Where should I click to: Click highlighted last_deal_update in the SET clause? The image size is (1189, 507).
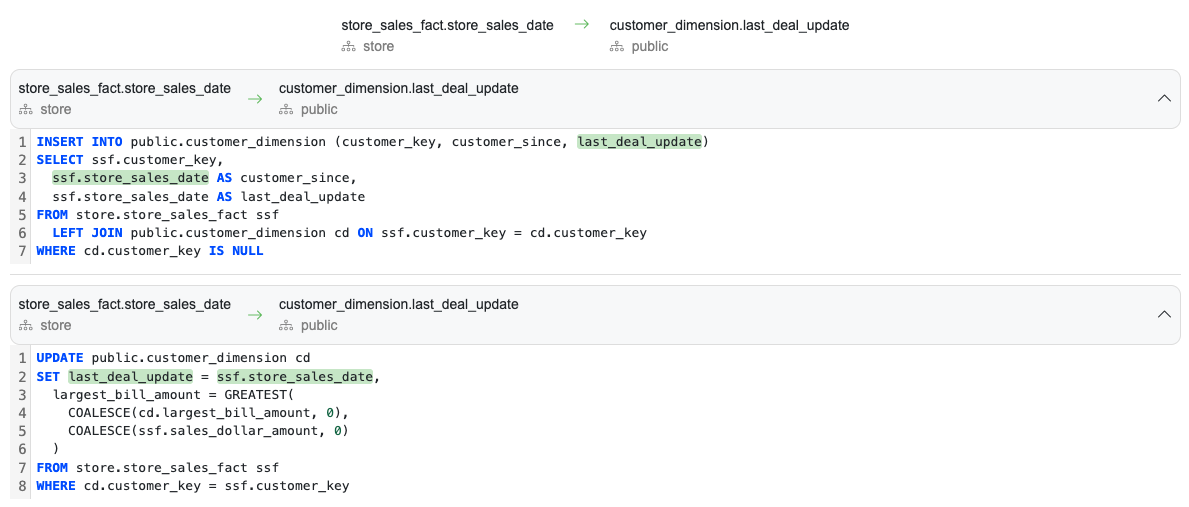[130, 376]
